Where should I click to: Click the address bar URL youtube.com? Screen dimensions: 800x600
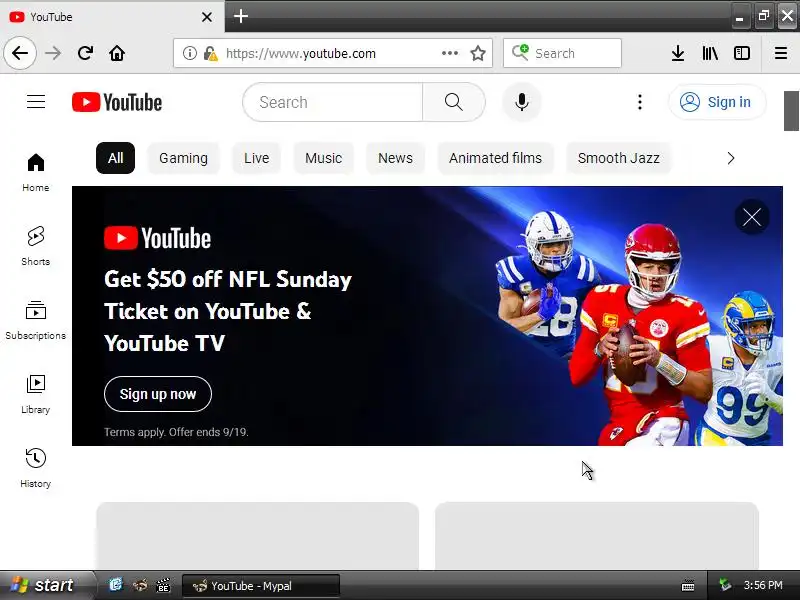(x=301, y=53)
